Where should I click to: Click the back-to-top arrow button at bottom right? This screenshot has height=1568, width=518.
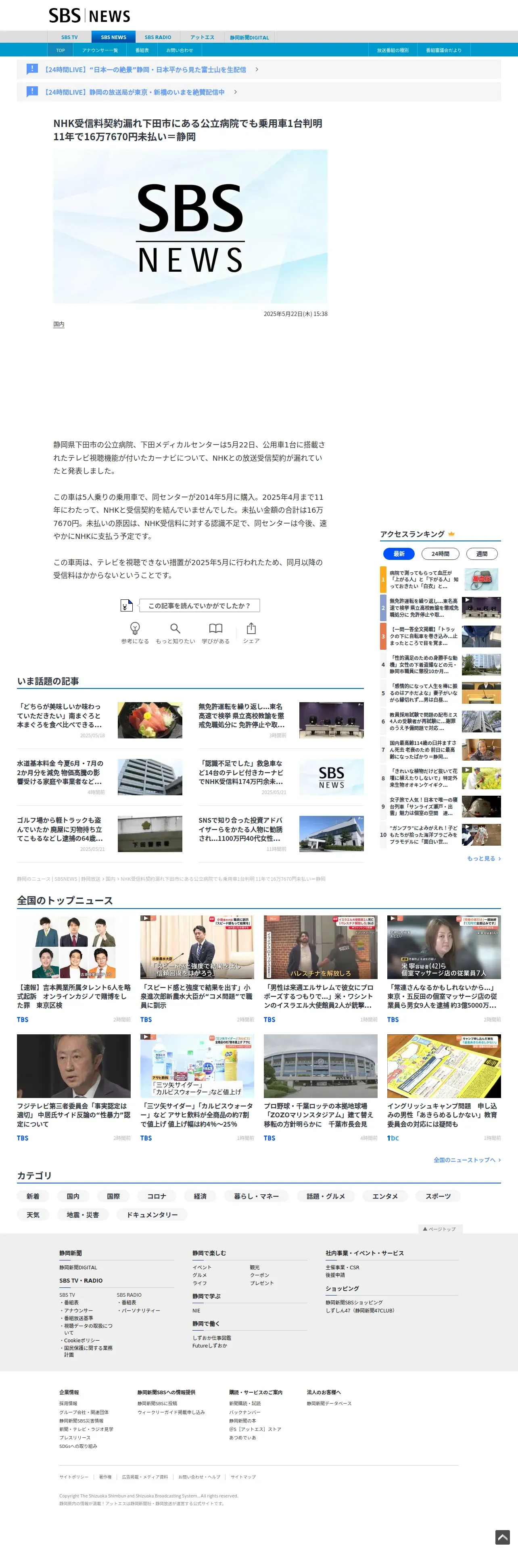click(502, 1537)
